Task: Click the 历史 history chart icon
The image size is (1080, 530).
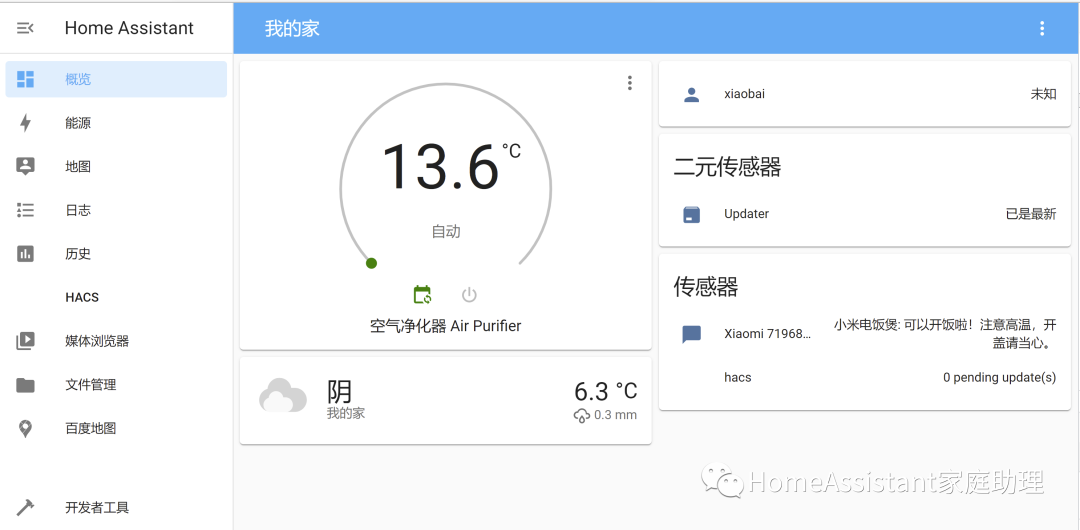Action: click(26, 254)
